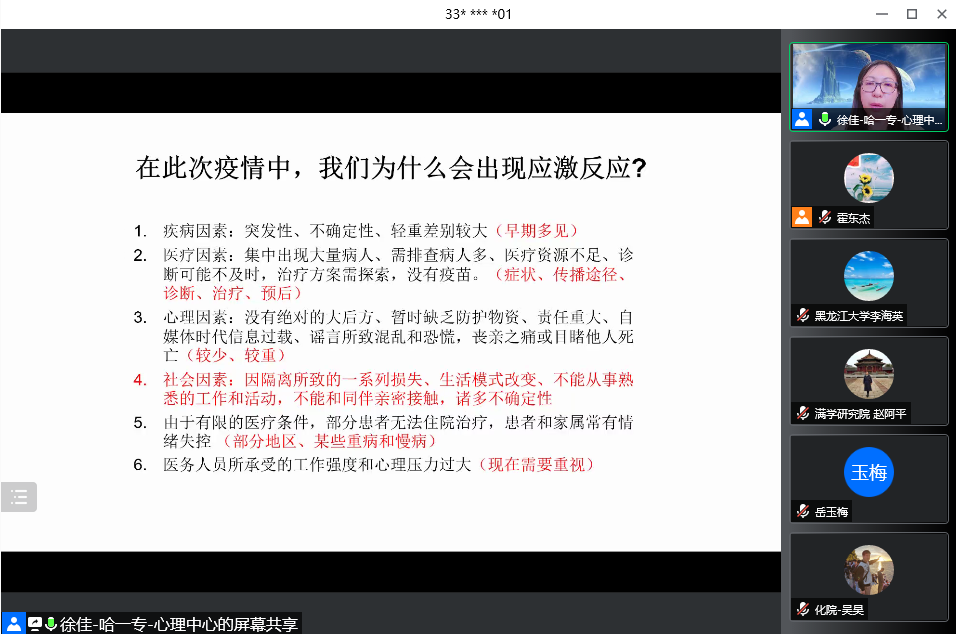Click 黑龙江大学李海英 muted microphone icon

pos(803,315)
